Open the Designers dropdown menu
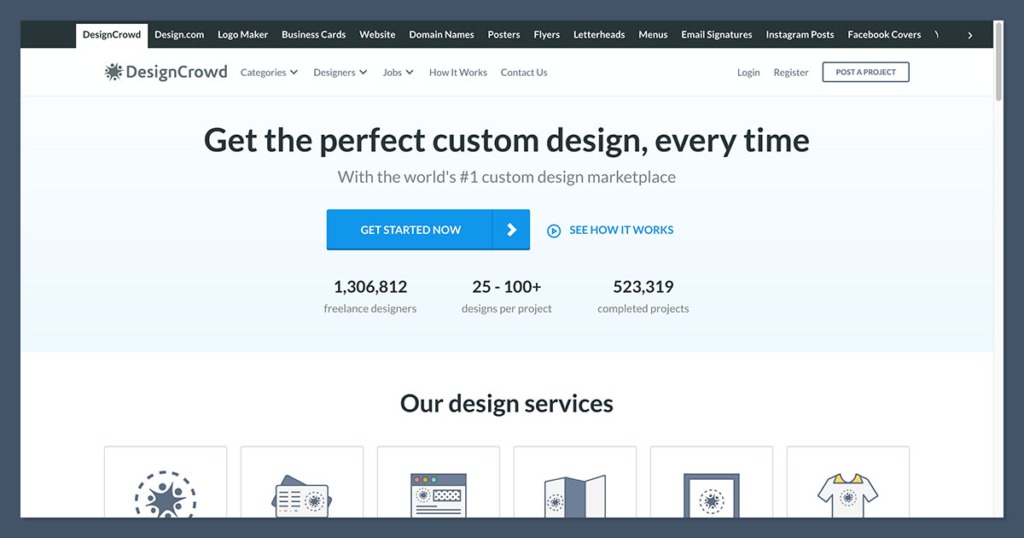Viewport: 1024px width, 538px height. click(x=340, y=72)
